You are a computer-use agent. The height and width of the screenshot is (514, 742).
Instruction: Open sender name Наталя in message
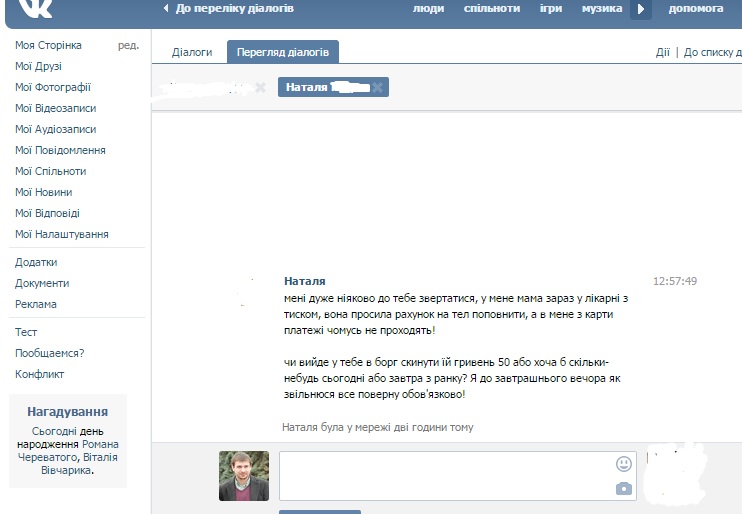pos(305,281)
